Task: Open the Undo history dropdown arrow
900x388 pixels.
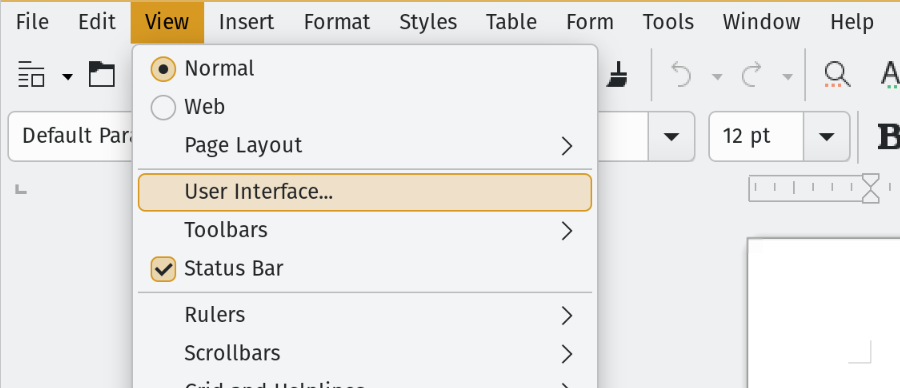Action: click(717, 77)
